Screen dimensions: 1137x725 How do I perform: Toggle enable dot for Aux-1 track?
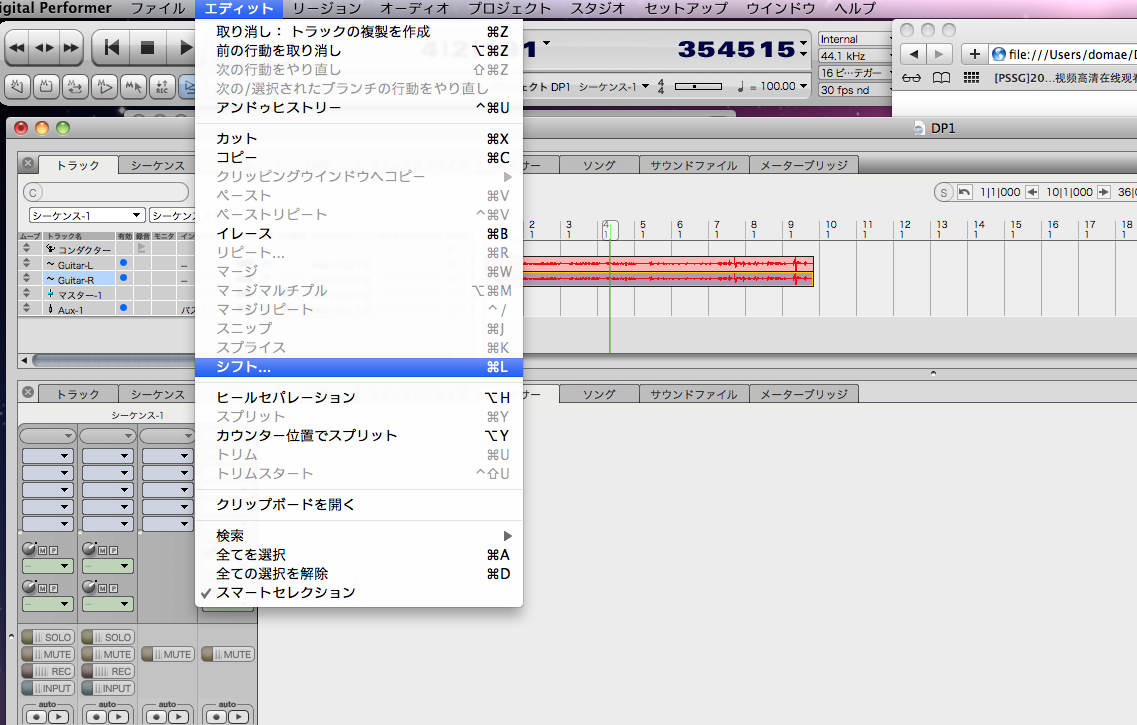tap(123, 307)
